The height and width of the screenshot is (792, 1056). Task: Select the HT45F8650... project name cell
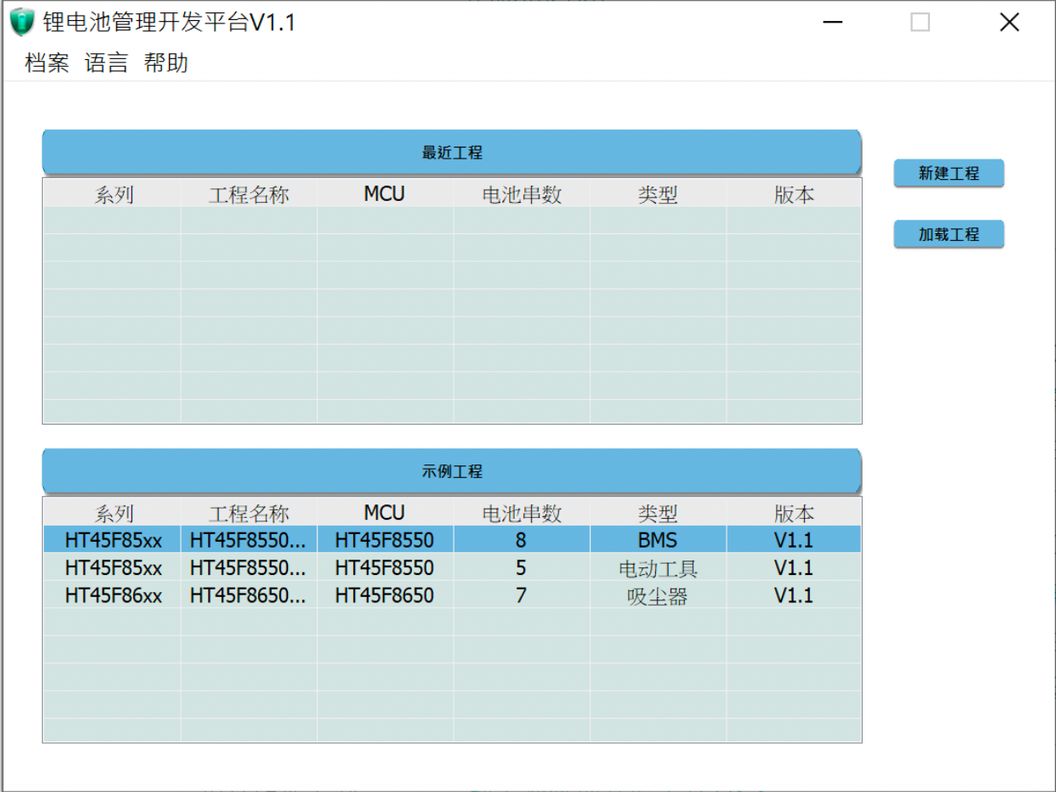click(x=249, y=595)
